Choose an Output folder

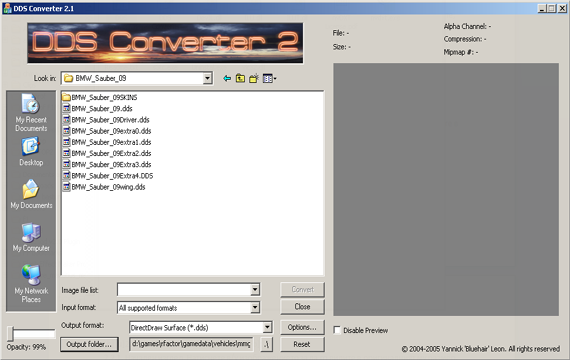point(89,344)
